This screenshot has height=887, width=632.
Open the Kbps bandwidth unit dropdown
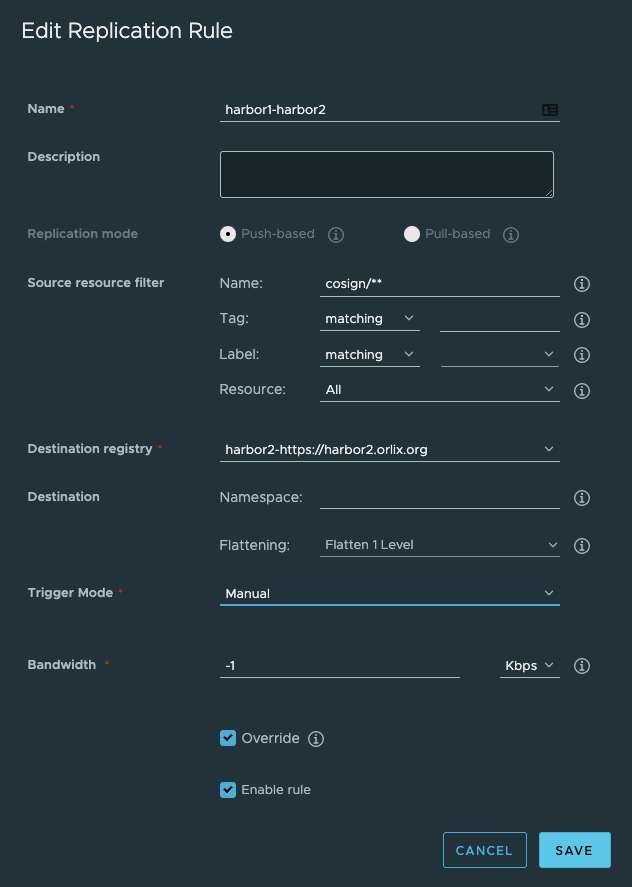tap(529, 666)
